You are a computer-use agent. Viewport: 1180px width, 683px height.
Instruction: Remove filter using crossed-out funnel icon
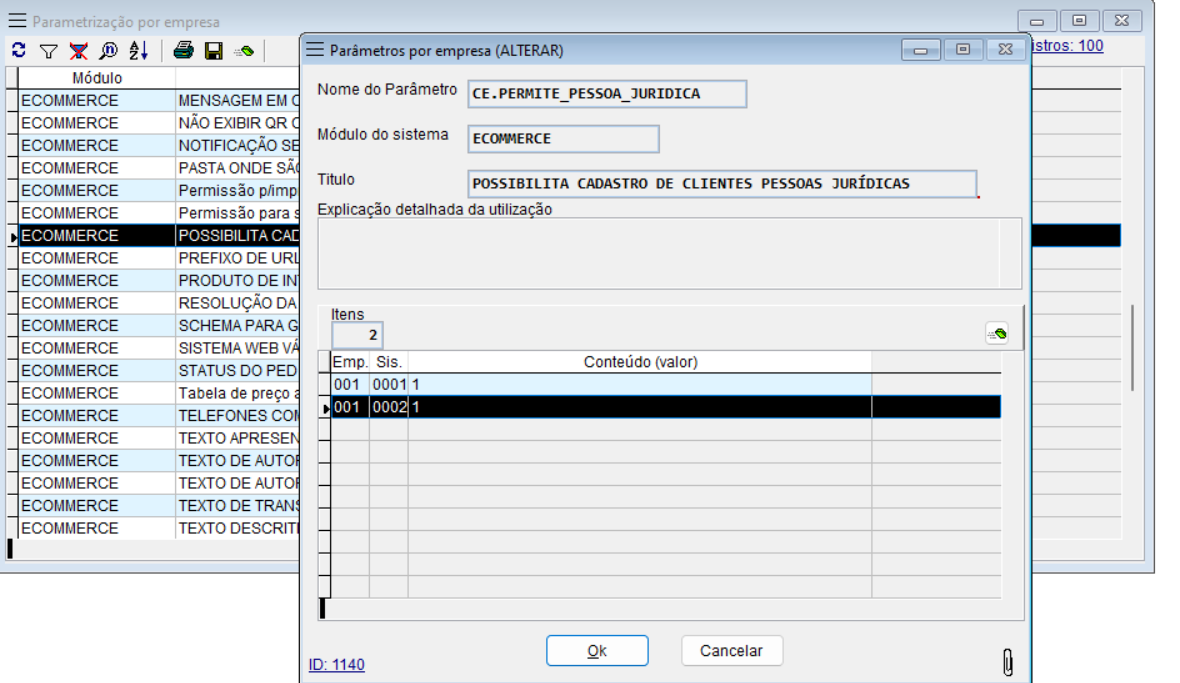pos(78,50)
